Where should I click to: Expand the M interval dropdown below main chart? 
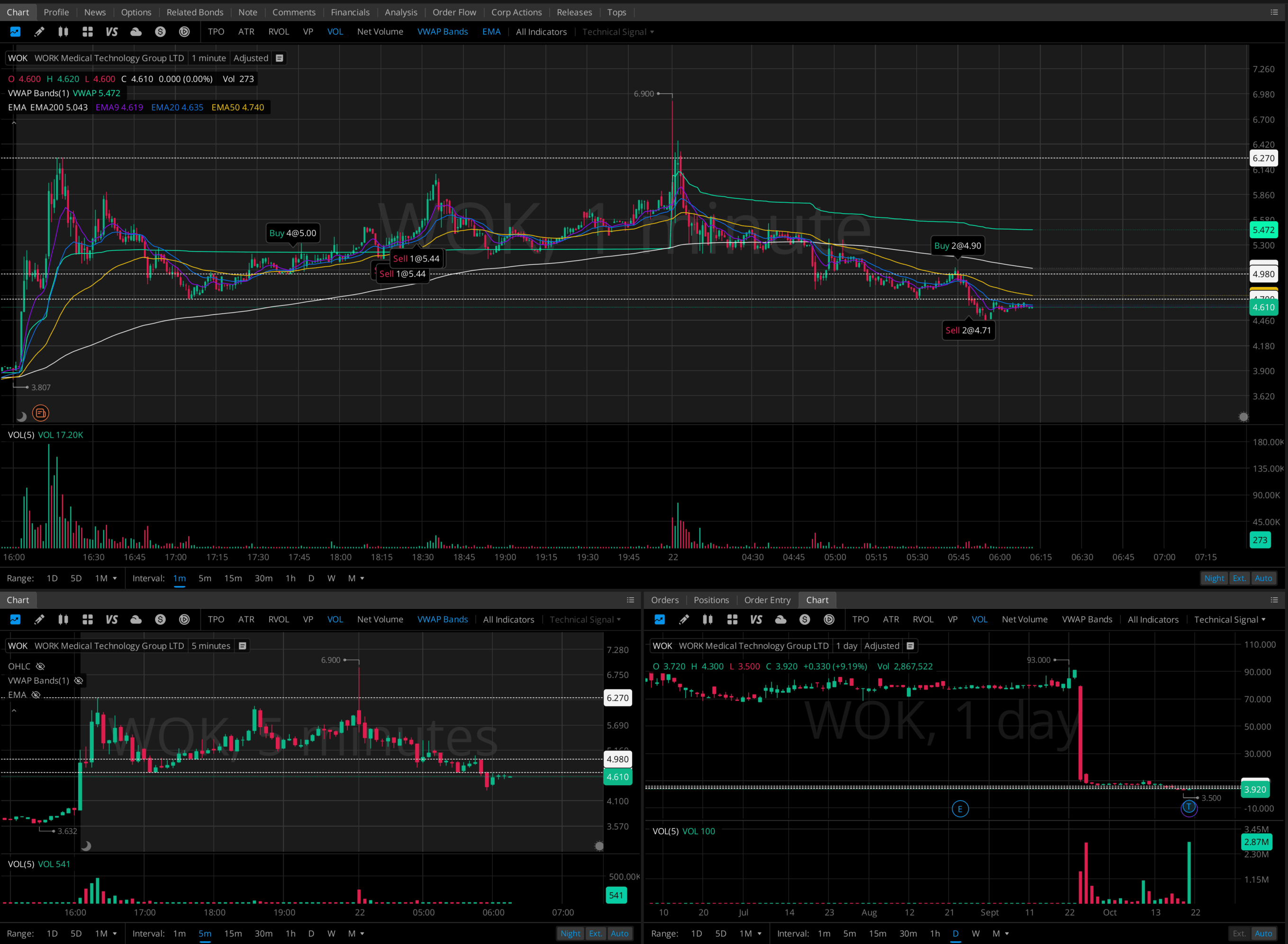click(x=356, y=578)
